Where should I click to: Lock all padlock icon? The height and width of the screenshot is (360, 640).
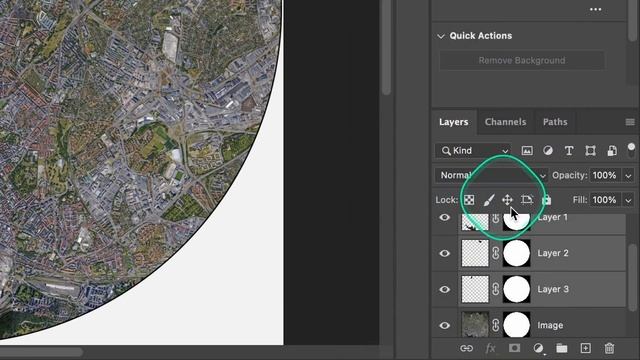(547, 200)
